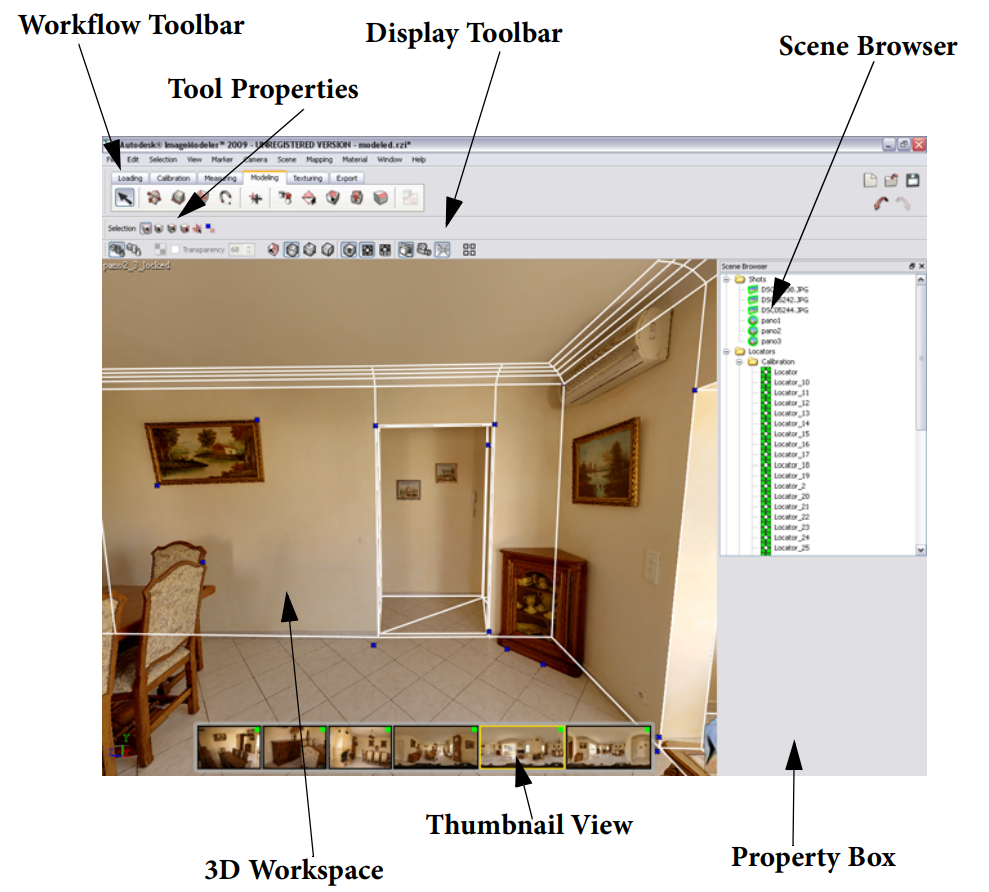Screen dimensions: 989x892
Task: Click the red diamond face tool
Action: (309, 198)
